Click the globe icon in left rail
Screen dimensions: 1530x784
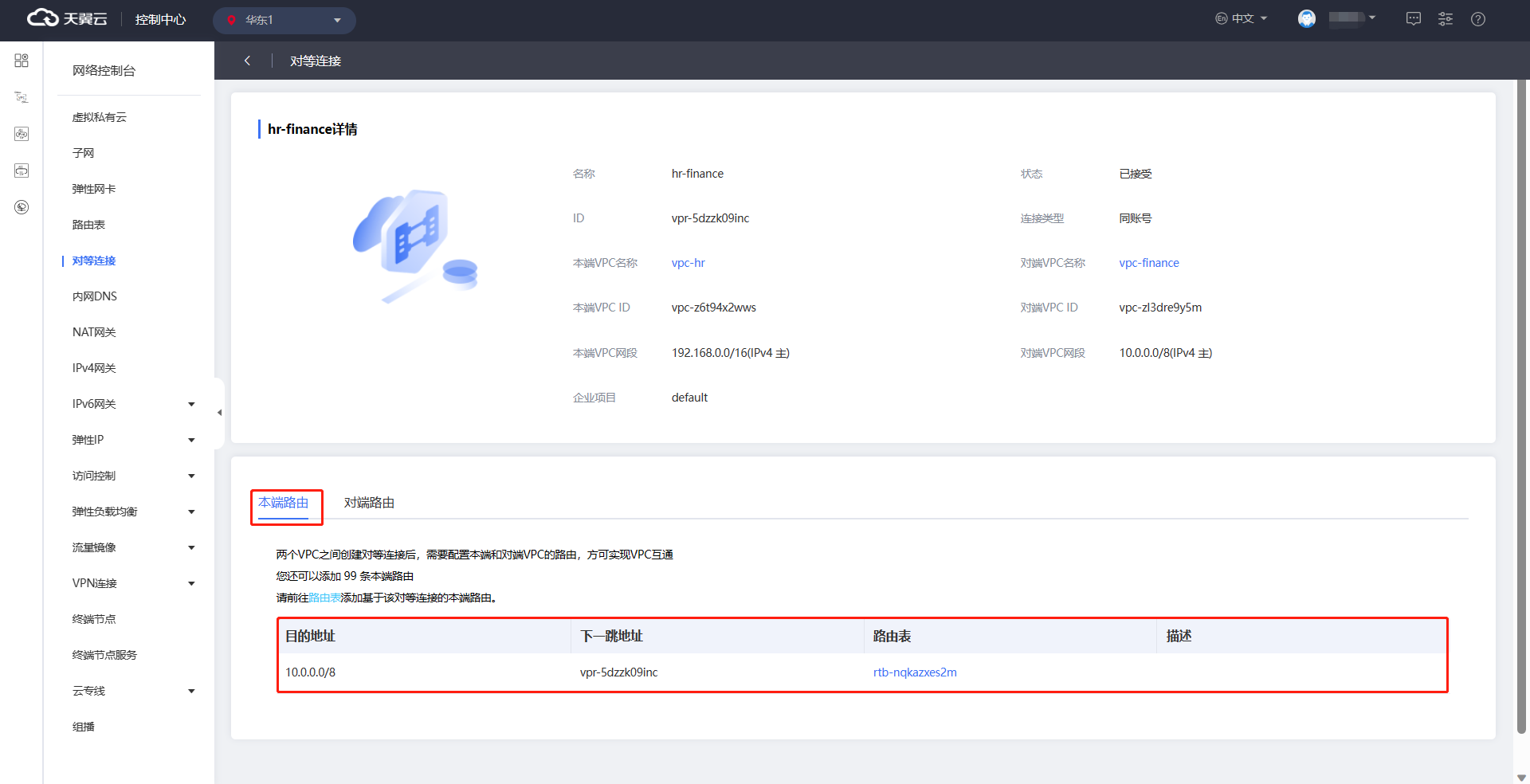click(22, 207)
